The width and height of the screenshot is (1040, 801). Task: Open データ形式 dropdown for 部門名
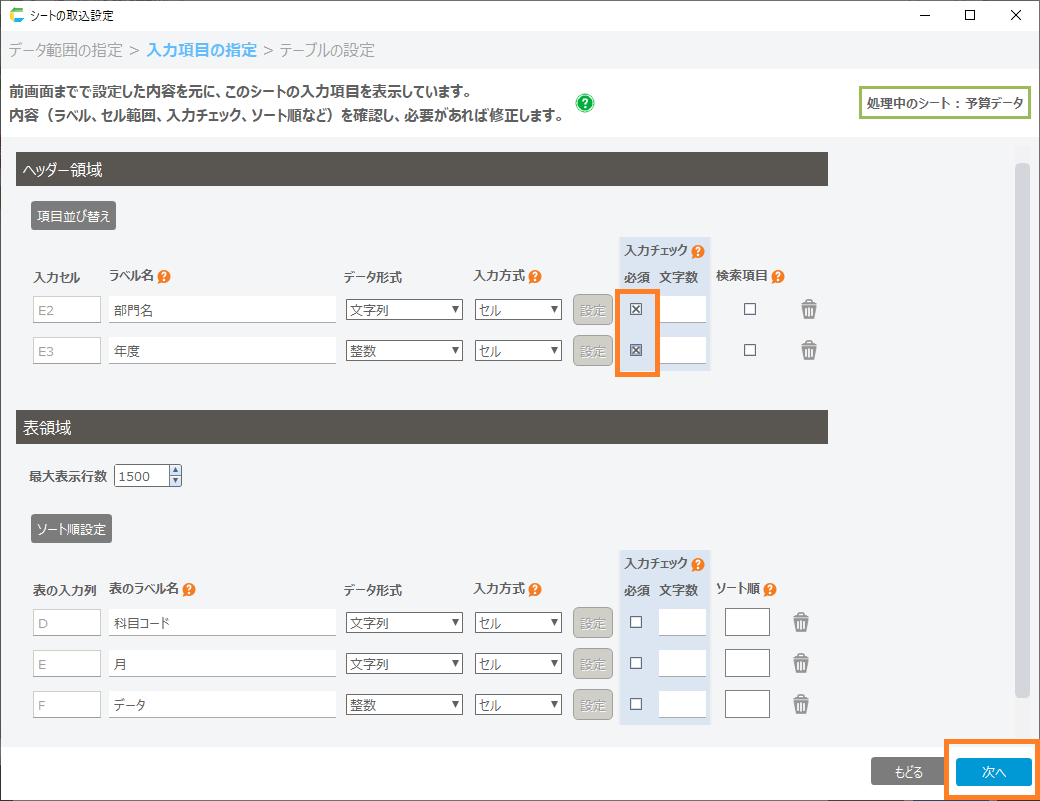point(404,310)
